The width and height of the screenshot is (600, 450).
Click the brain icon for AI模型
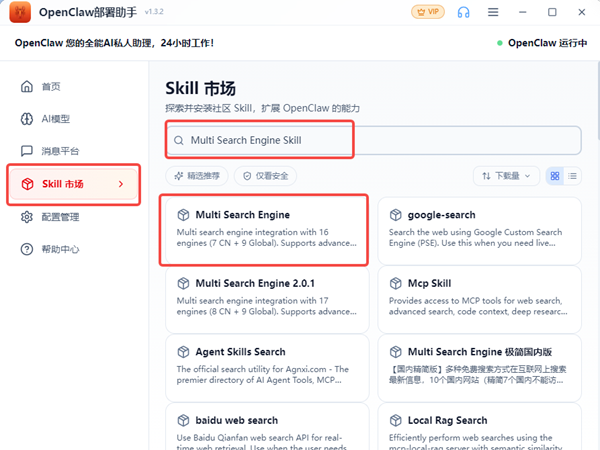coord(27,119)
